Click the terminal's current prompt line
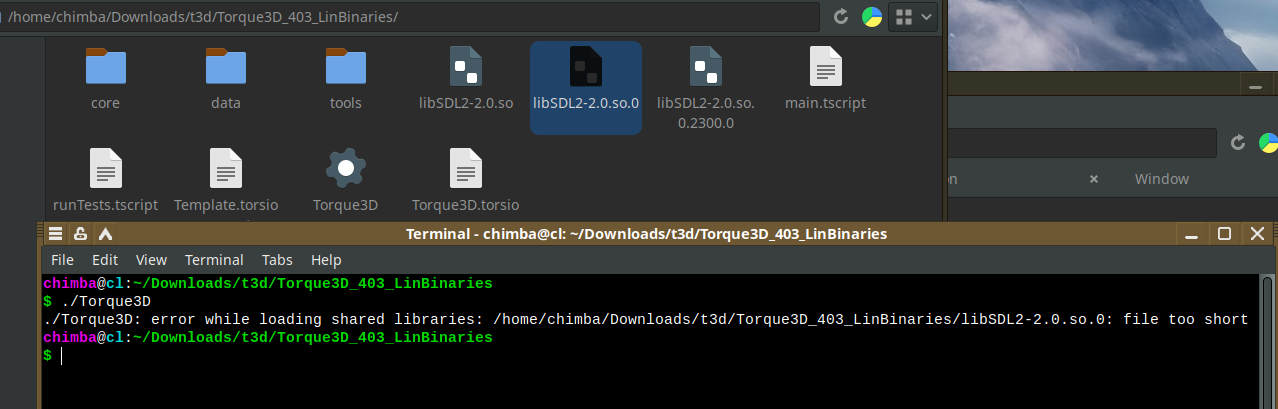Image resolution: width=1278 pixels, height=409 pixels. pyautogui.click(x=650, y=355)
